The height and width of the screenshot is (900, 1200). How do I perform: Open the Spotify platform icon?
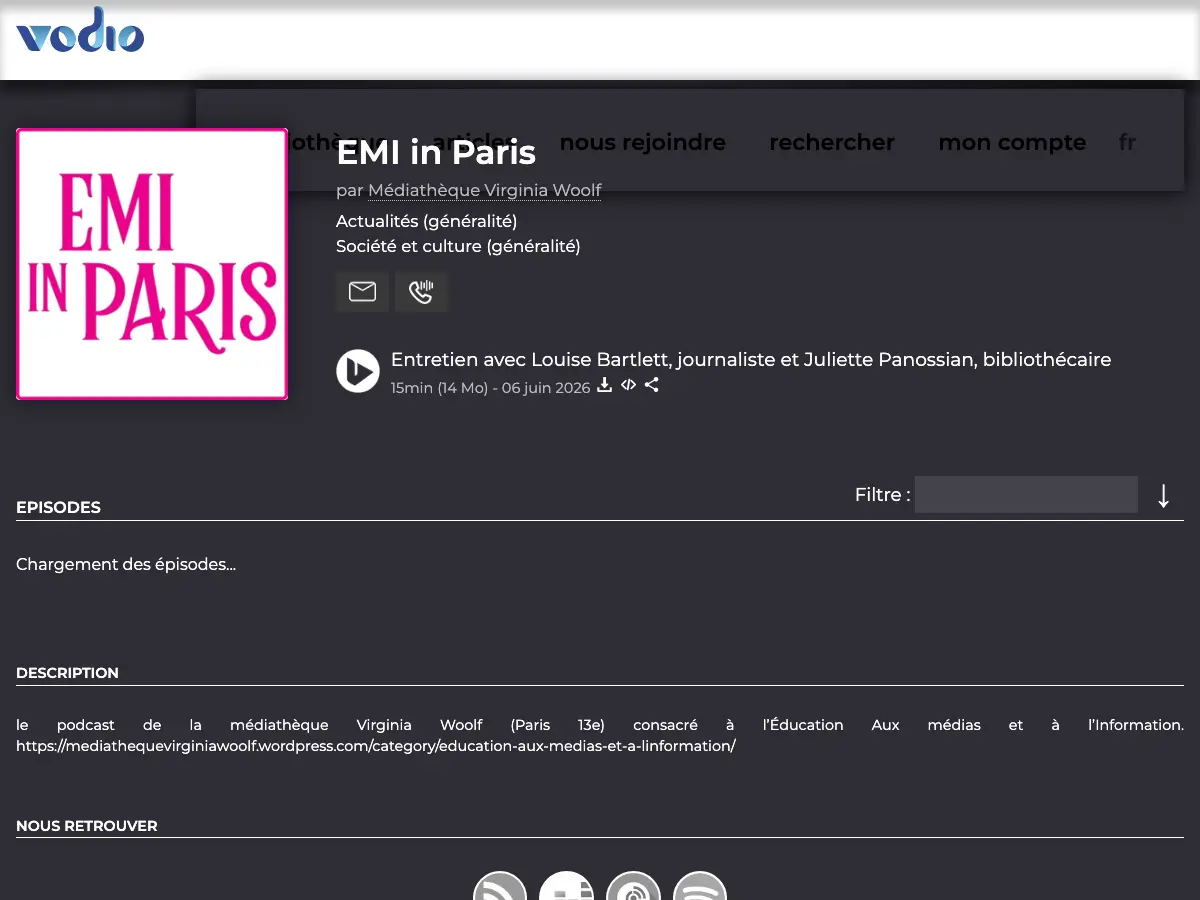coord(700,886)
